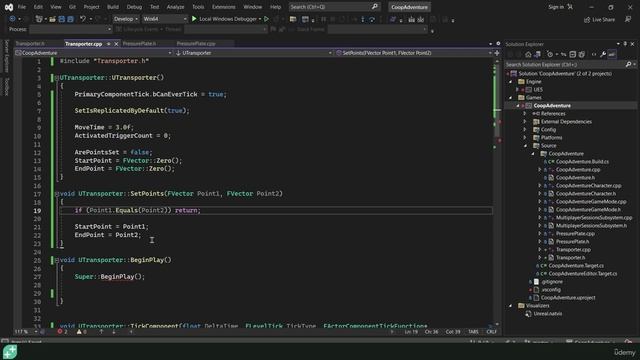Click the Live Share button
This screenshot has height=360, width=640.
click(x=599, y=19)
